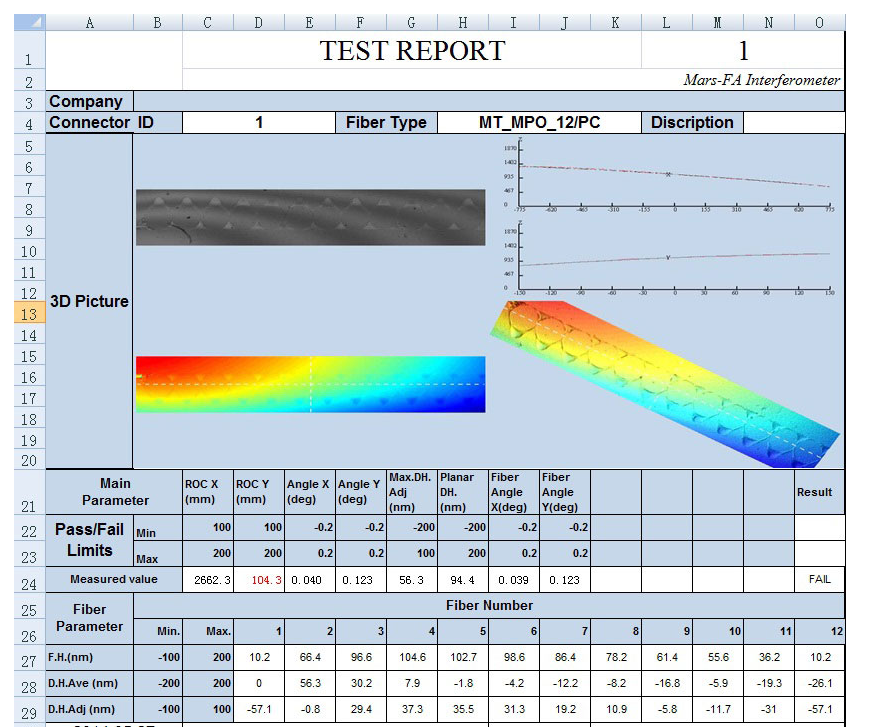Screen dimensions: 874x727
Task: Click F.H. value 104.6 for fiber 4
Action: click(x=412, y=657)
